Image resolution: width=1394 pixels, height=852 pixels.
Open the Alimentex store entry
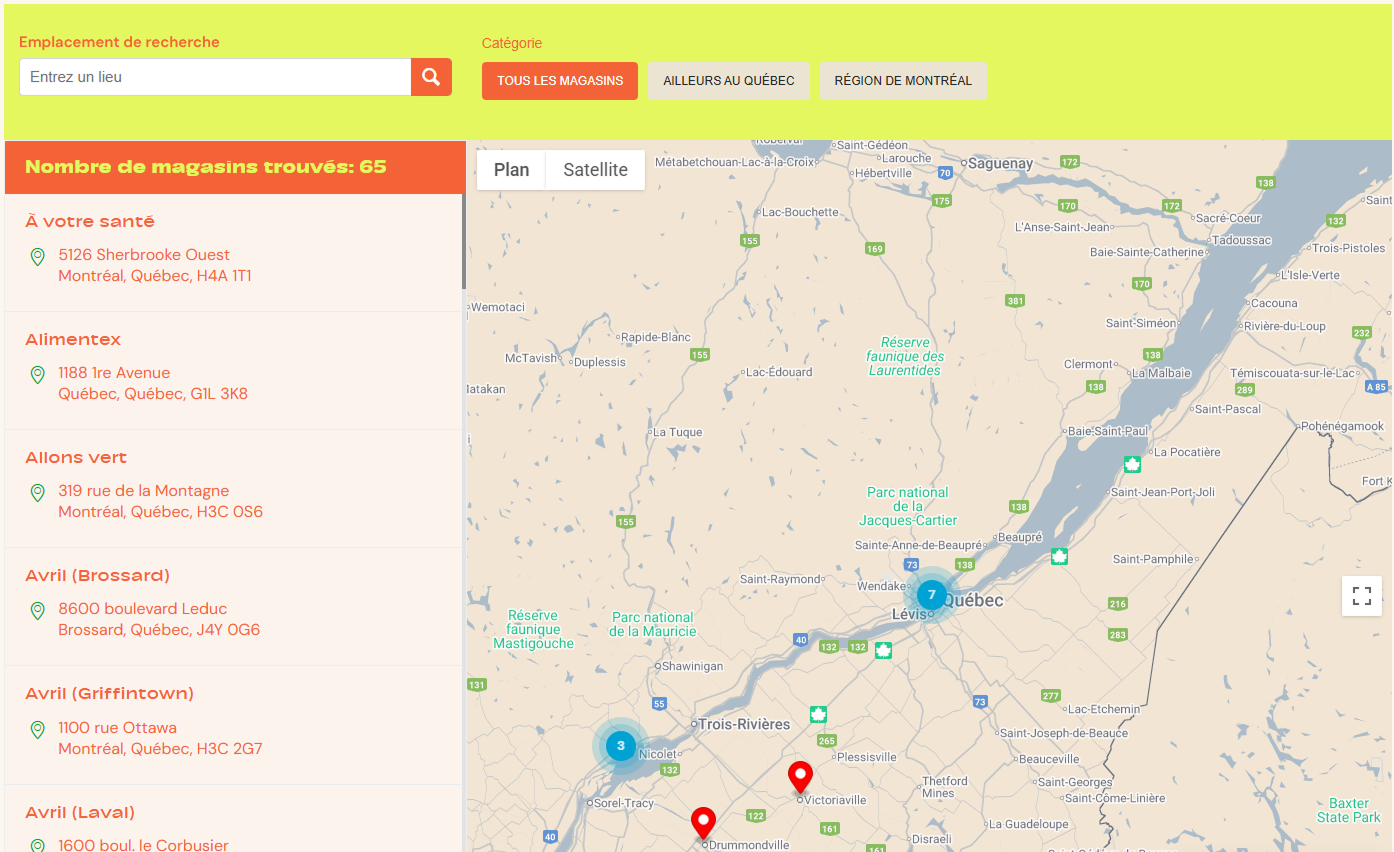pyautogui.click(x=73, y=340)
